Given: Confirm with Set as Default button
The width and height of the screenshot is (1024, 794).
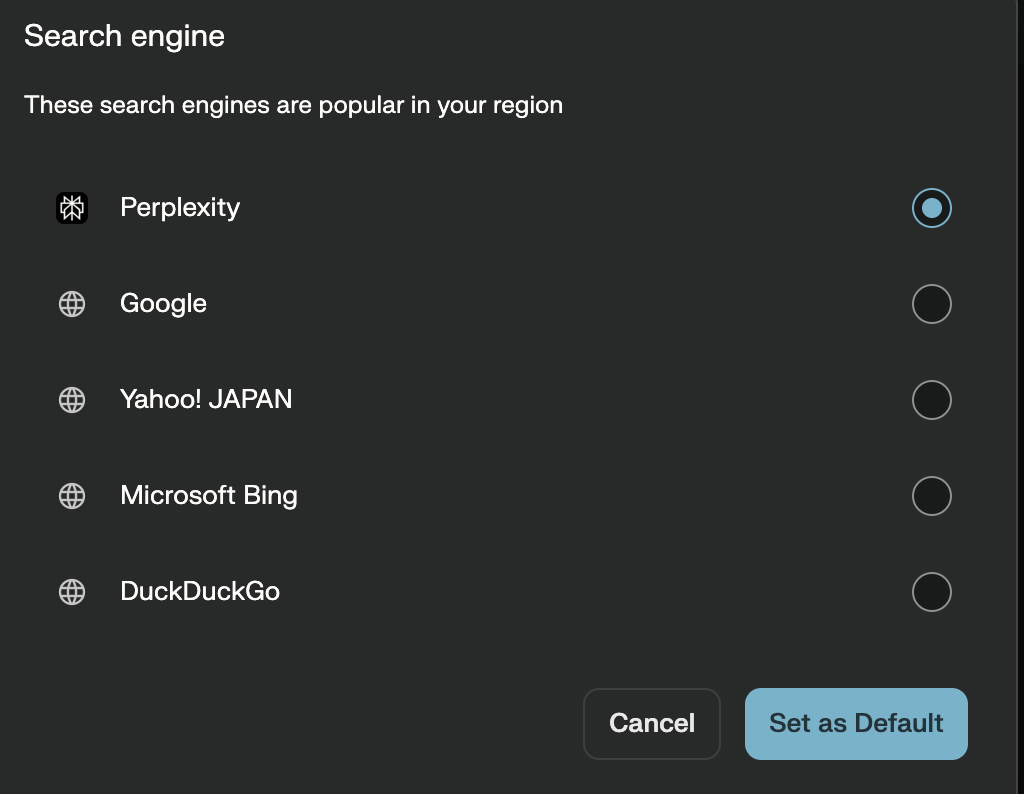Looking at the screenshot, I should (x=856, y=723).
